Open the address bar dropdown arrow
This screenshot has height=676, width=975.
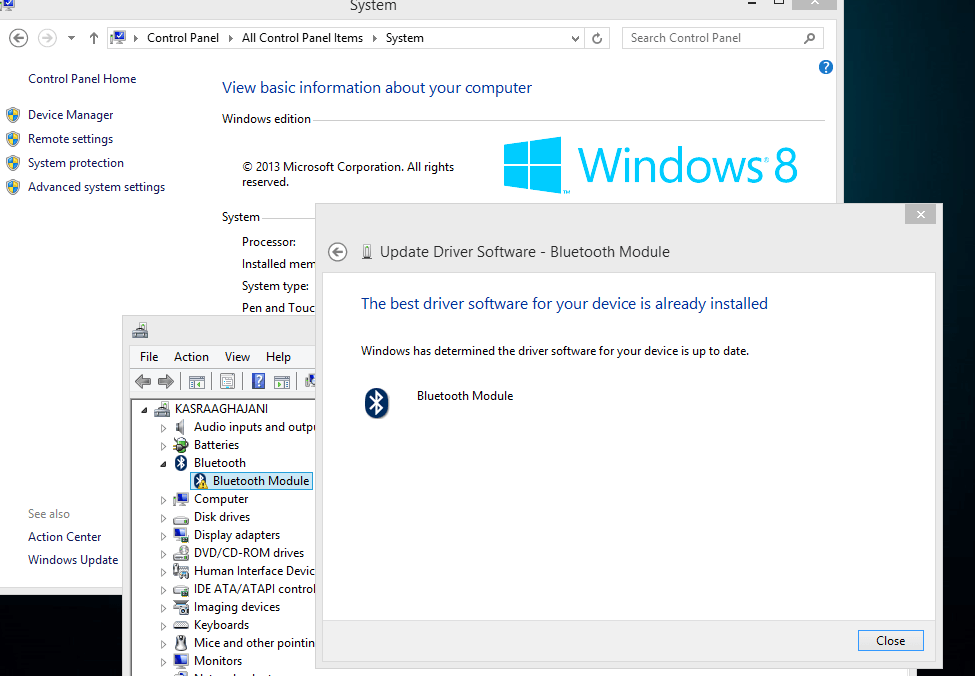point(574,37)
